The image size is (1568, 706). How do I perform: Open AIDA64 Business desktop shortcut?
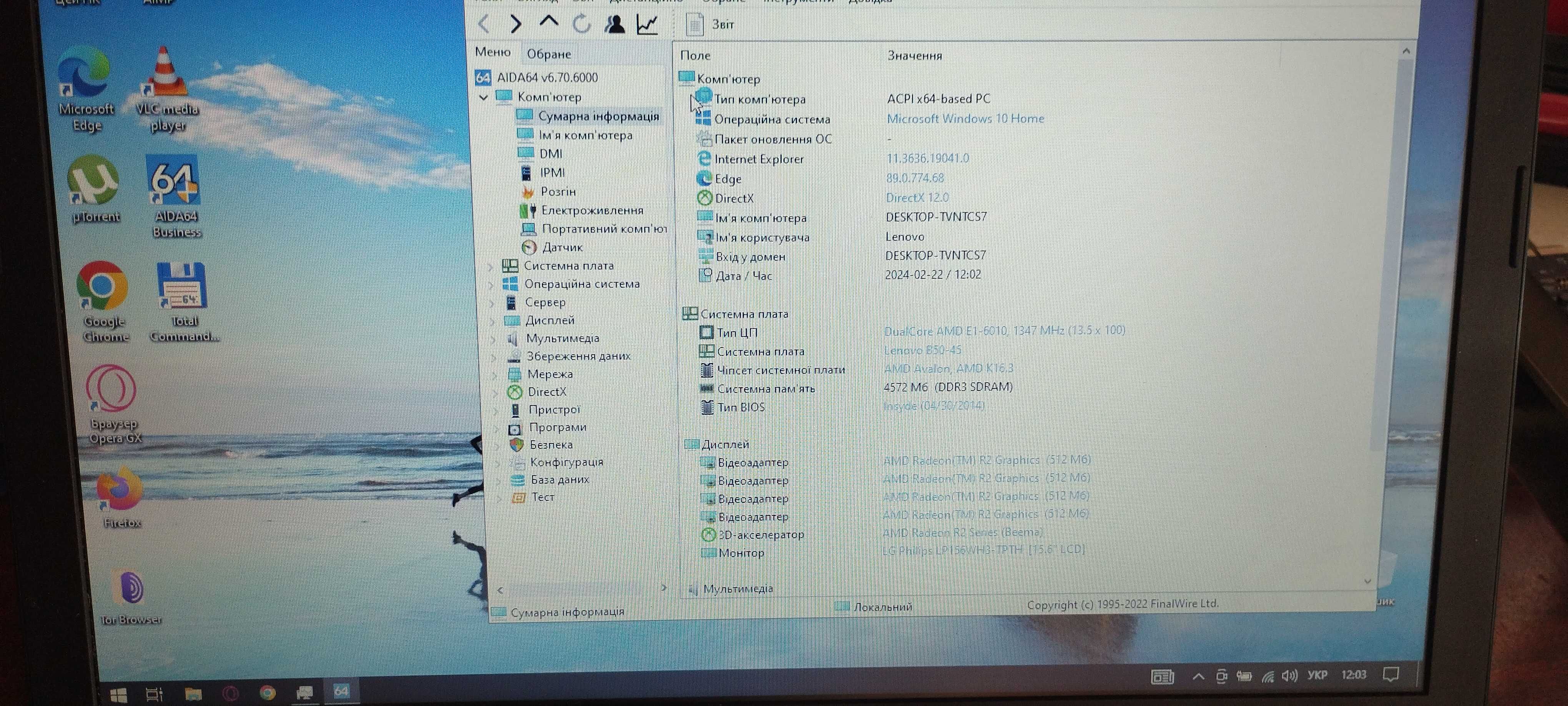pos(175,196)
